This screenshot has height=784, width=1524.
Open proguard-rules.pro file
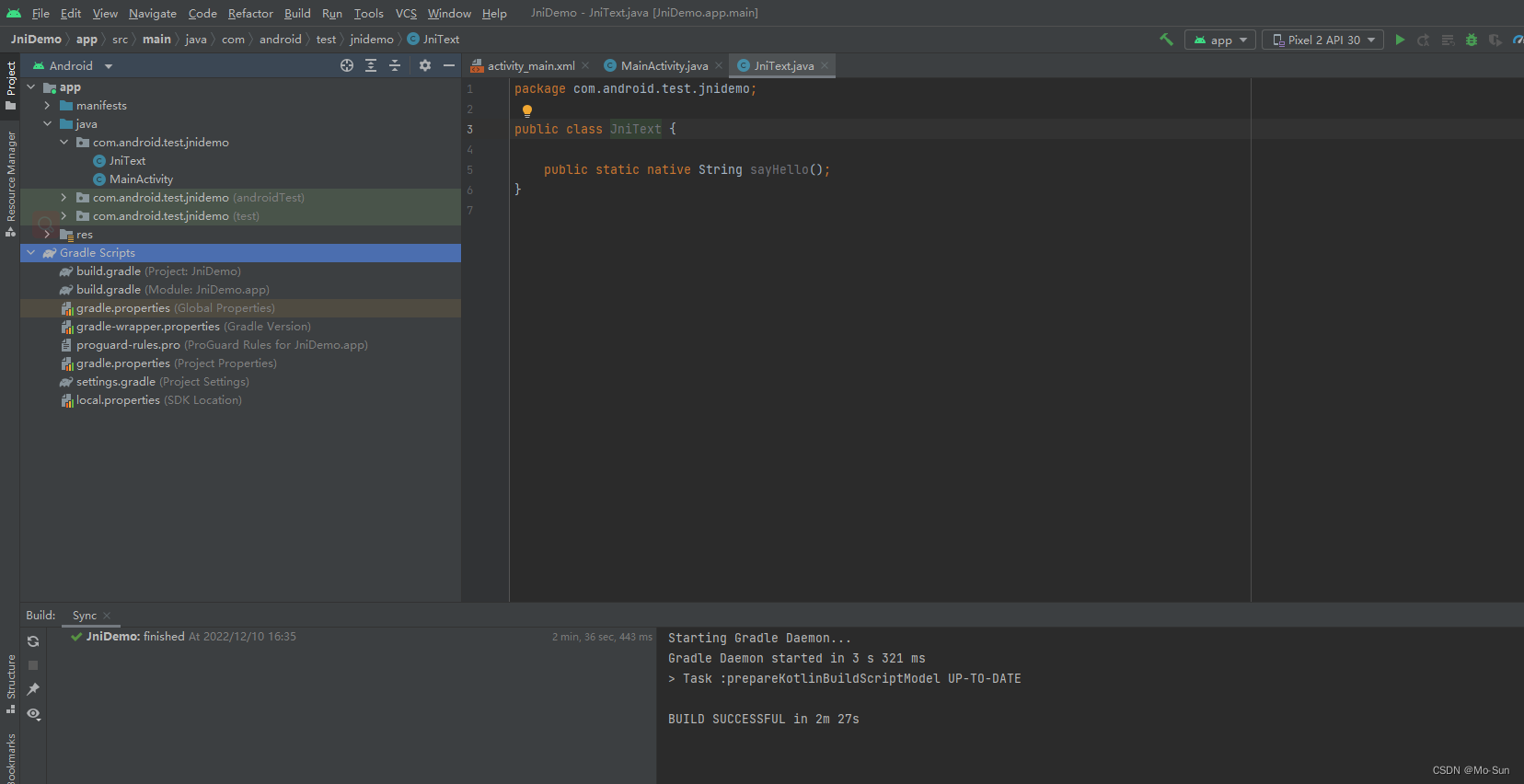(214, 345)
